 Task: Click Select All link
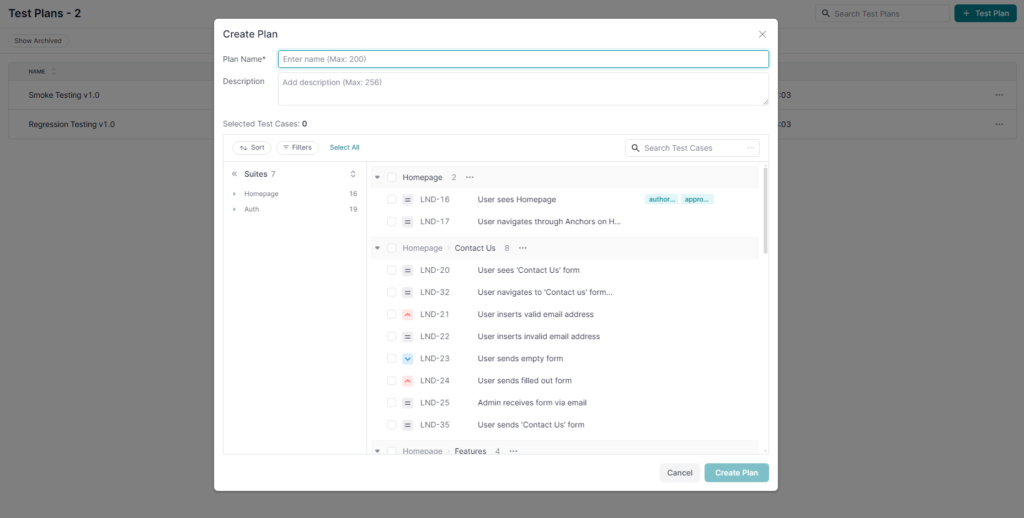(344, 148)
